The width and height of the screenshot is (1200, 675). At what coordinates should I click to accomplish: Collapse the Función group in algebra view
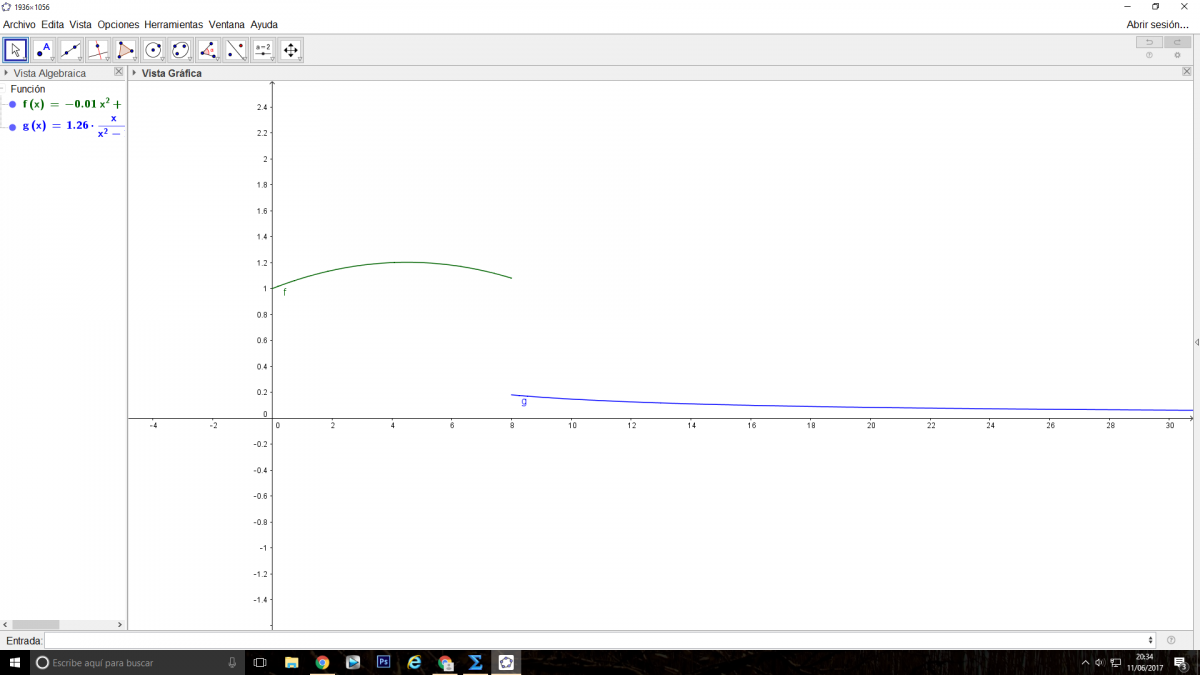(4, 89)
